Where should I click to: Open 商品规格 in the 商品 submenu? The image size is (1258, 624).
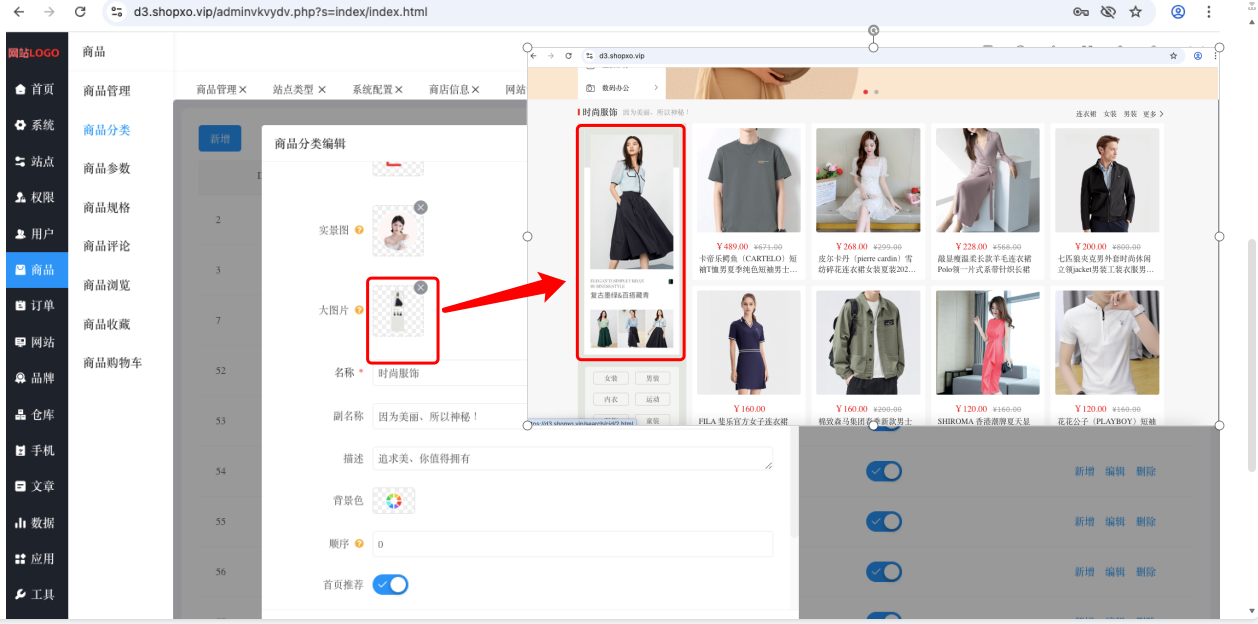(x=107, y=207)
